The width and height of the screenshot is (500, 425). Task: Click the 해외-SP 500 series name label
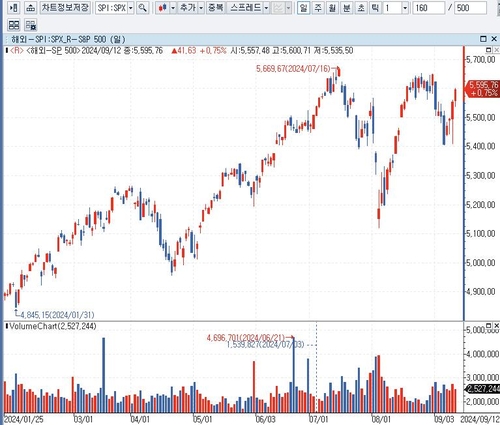[x=53, y=51]
